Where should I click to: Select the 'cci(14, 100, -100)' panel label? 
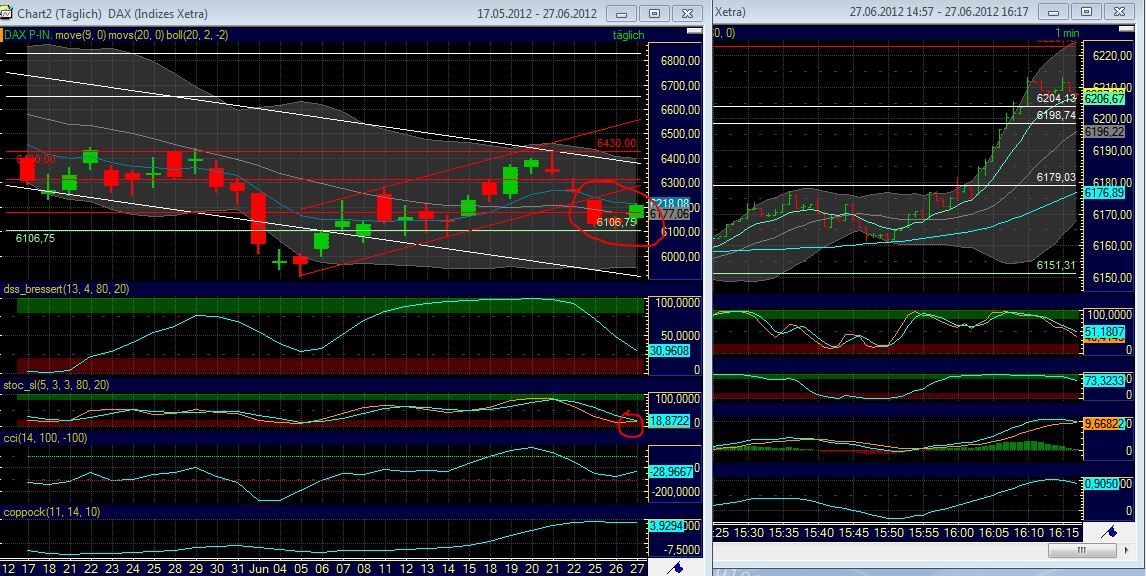click(x=45, y=437)
